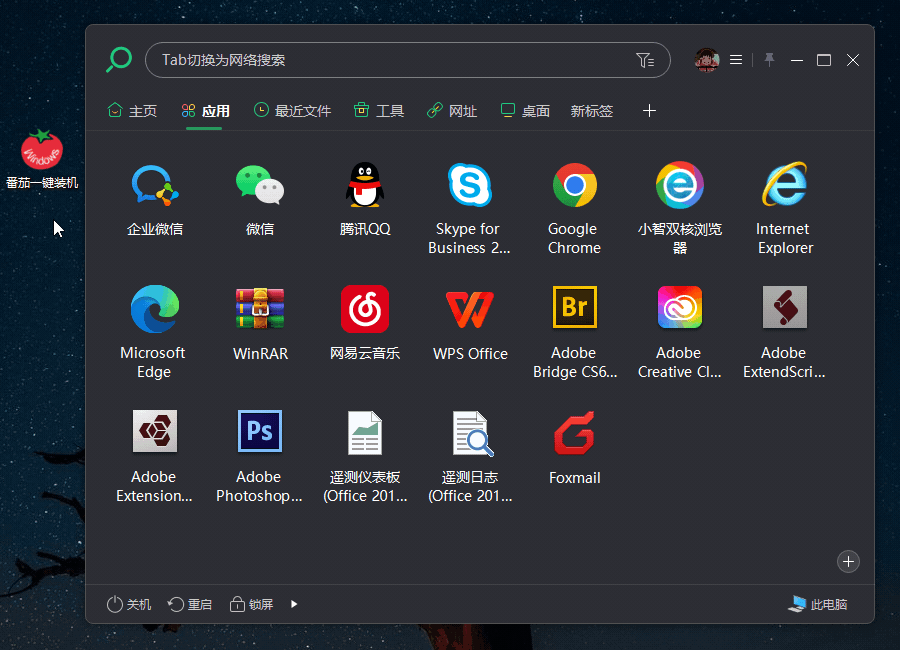This screenshot has height=650, width=900.
Task: Open the 工具 tab
Action: [x=379, y=110]
